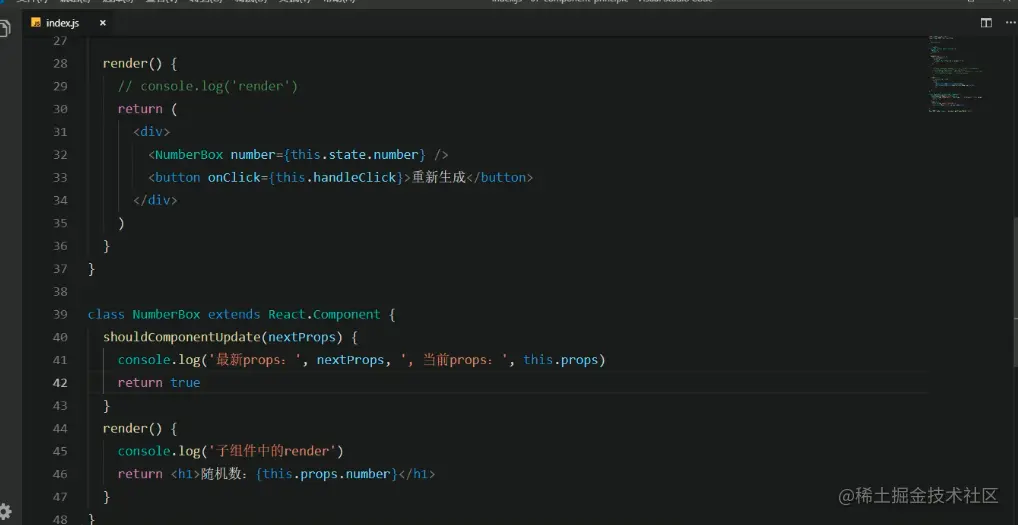Click 'number' attribute on line 32
The image size is (1018, 525).
click(x=253, y=154)
